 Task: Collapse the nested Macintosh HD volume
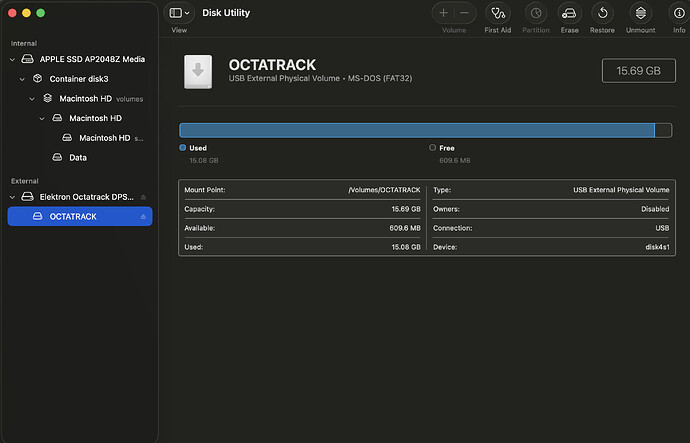click(x=42, y=118)
